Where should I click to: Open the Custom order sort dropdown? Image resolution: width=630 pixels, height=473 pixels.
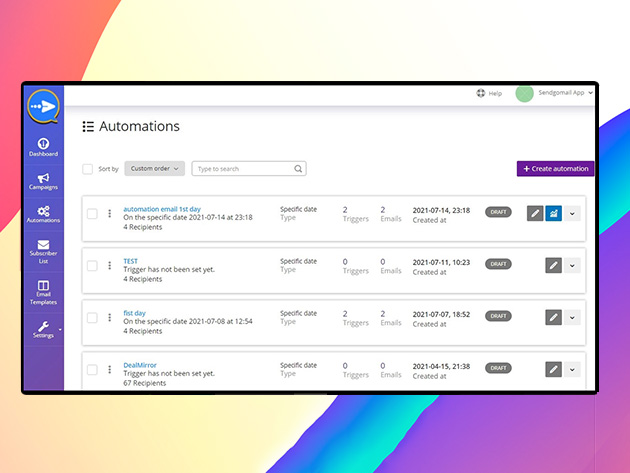[x=154, y=168]
